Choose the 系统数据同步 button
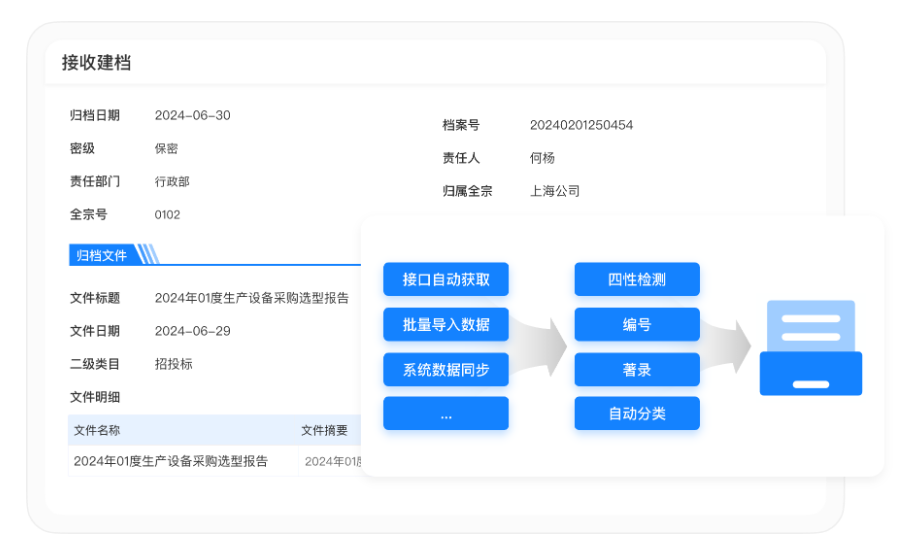Viewport: 908px width, 547px height. click(x=446, y=370)
